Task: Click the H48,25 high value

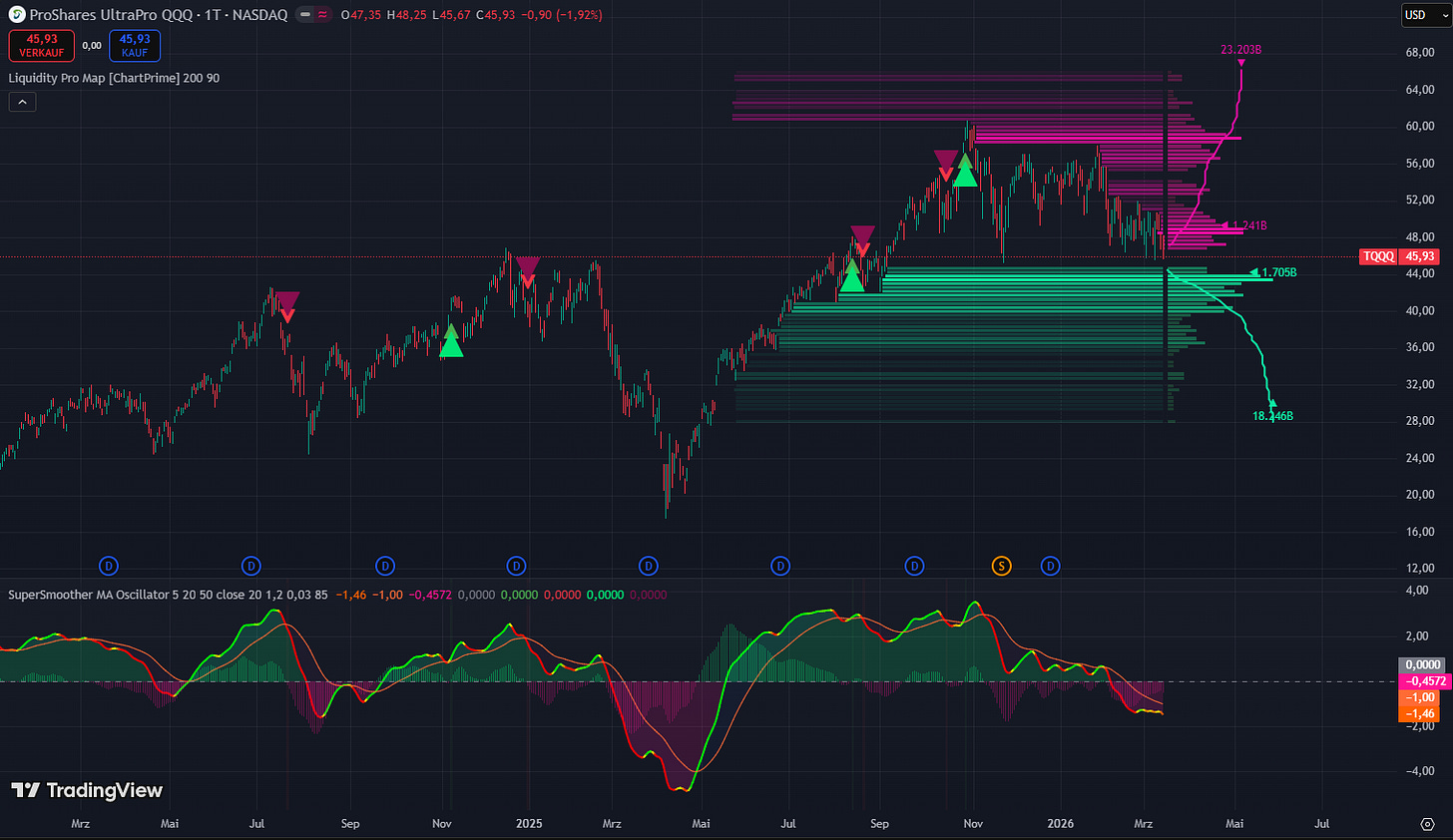Action: pos(406,15)
